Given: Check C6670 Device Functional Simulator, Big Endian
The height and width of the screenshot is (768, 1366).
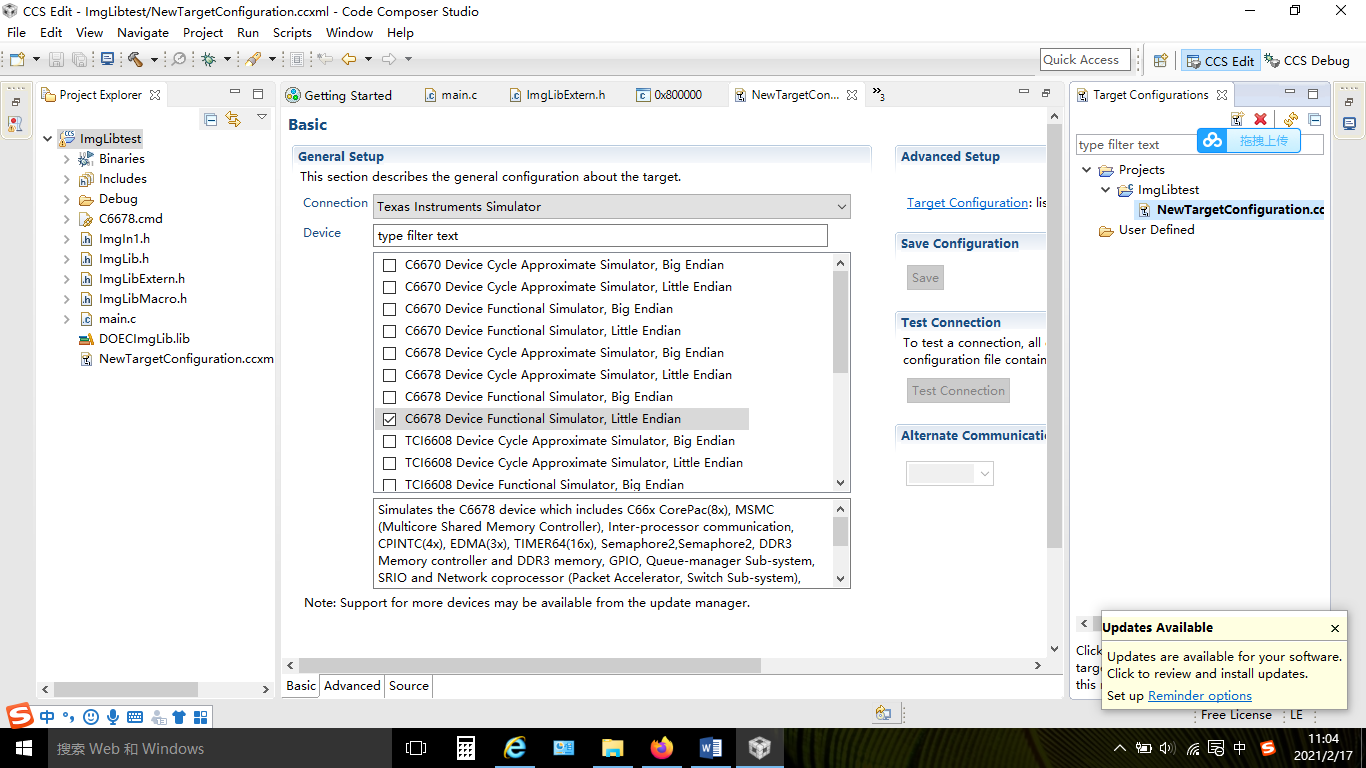Looking at the screenshot, I should click(389, 308).
